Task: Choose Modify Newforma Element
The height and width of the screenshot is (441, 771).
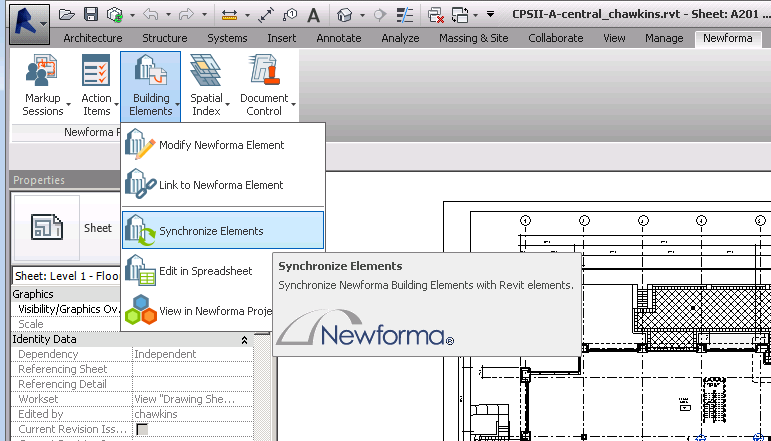Action: [x=223, y=145]
